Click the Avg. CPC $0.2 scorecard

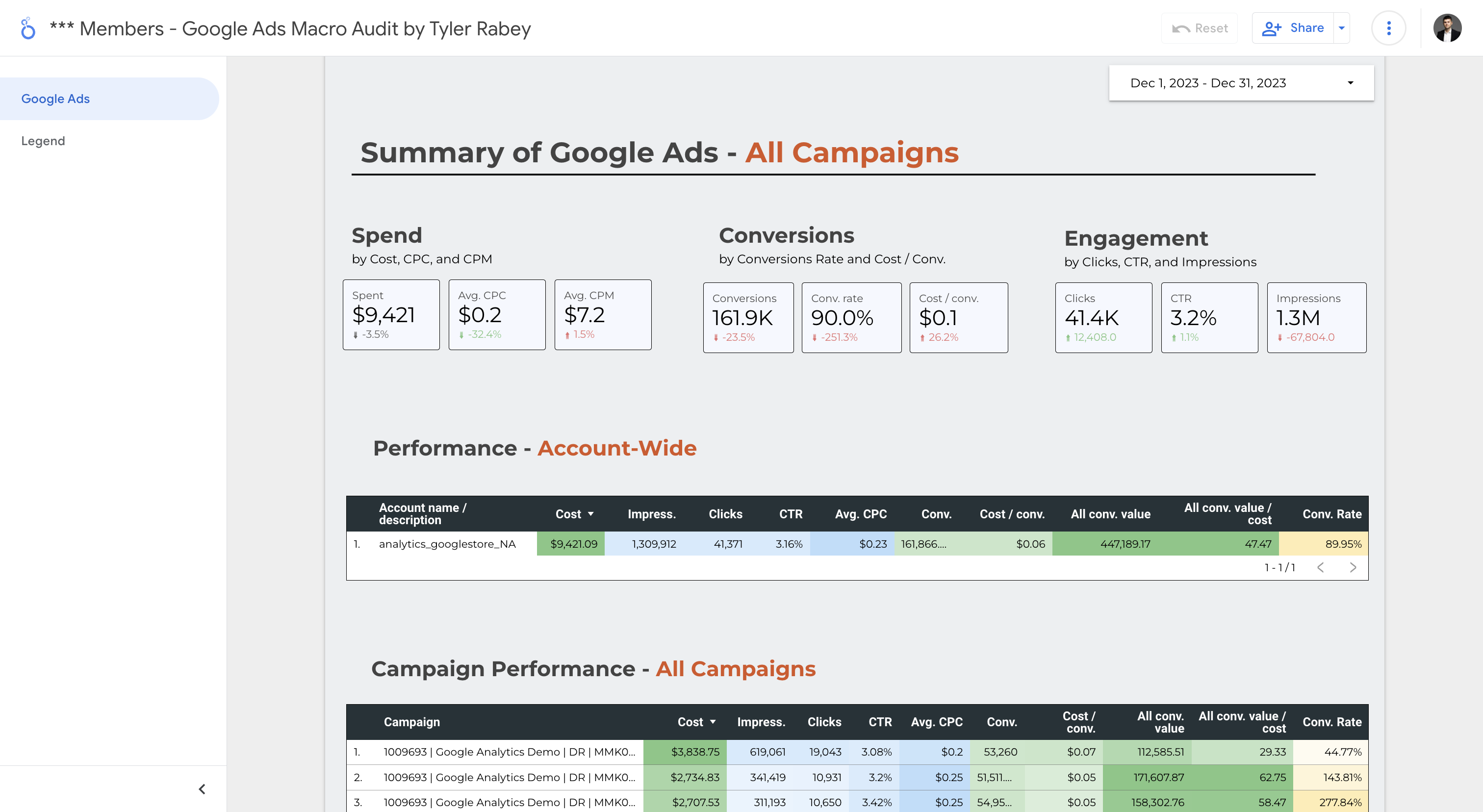(497, 315)
